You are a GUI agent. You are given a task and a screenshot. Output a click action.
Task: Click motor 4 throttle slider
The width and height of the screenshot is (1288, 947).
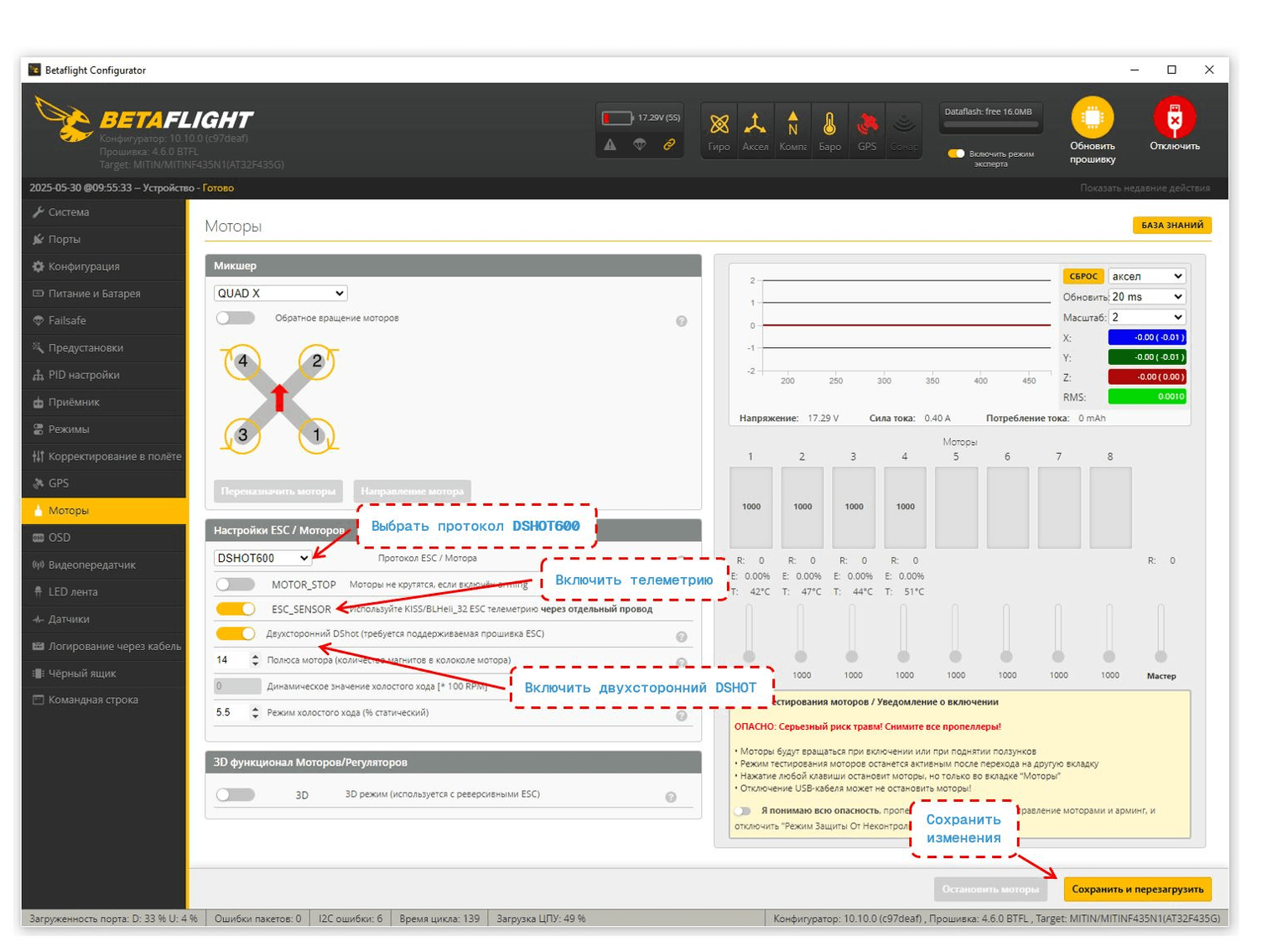pos(903,632)
